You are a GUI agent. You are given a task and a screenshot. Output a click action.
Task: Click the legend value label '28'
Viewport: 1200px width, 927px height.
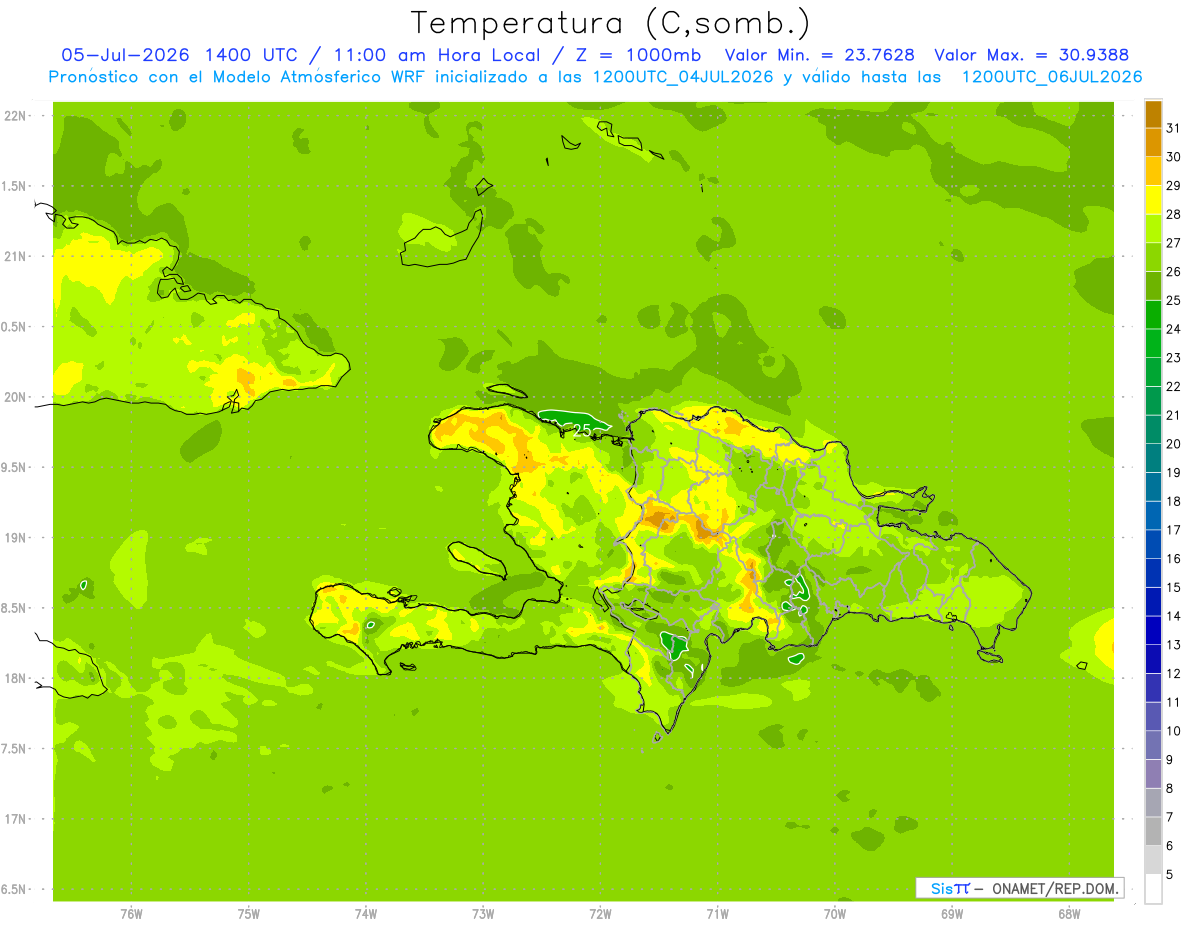(1173, 214)
